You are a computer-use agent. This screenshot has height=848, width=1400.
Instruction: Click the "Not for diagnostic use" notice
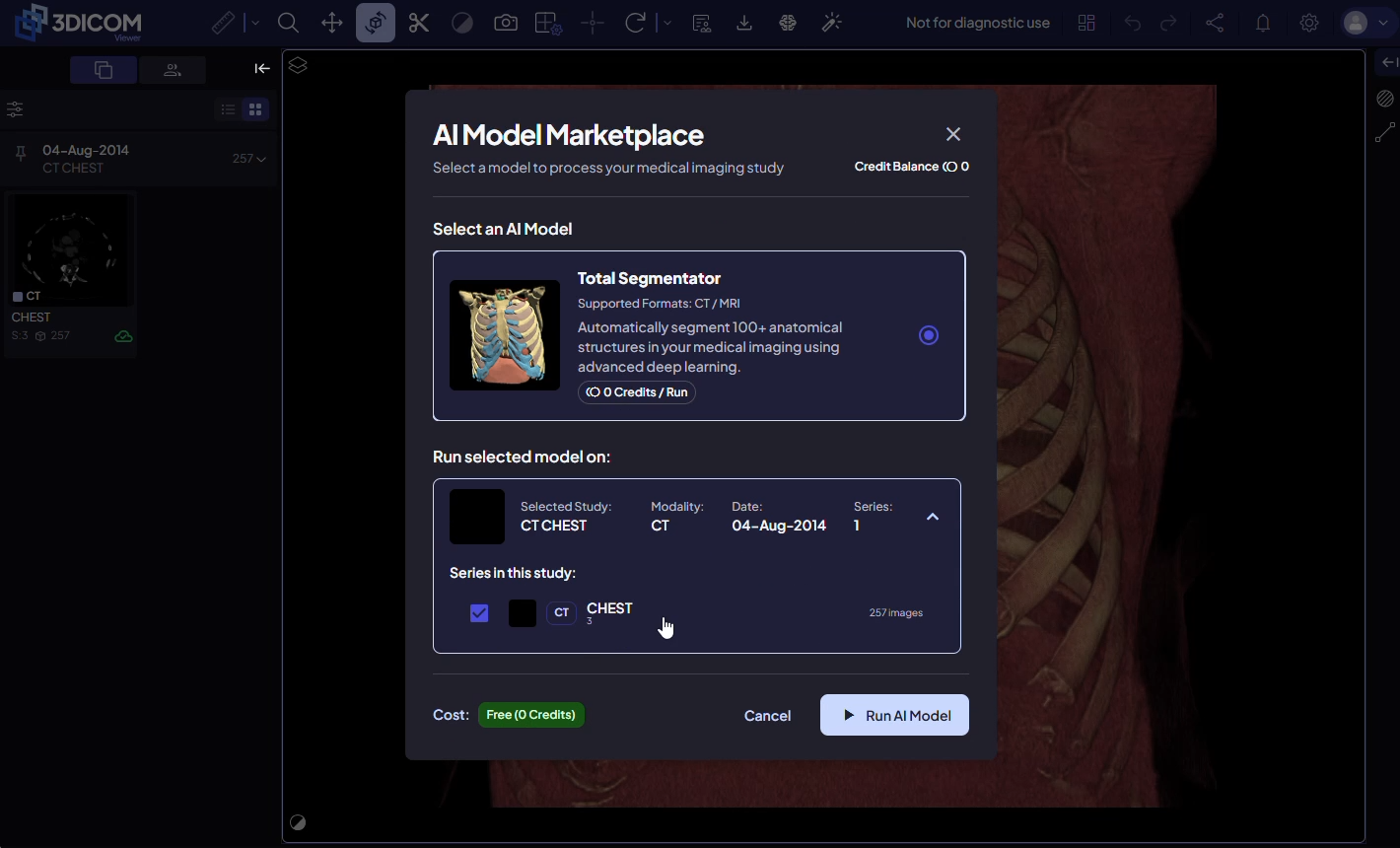point(978,23)
